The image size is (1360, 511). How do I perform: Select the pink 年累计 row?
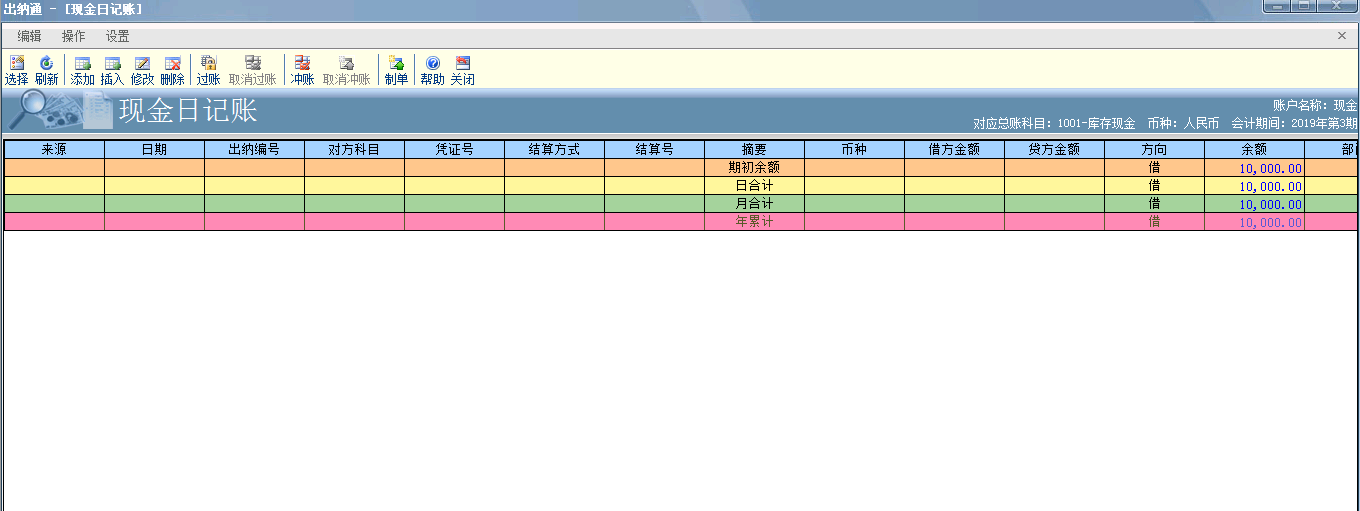point(754,222)
